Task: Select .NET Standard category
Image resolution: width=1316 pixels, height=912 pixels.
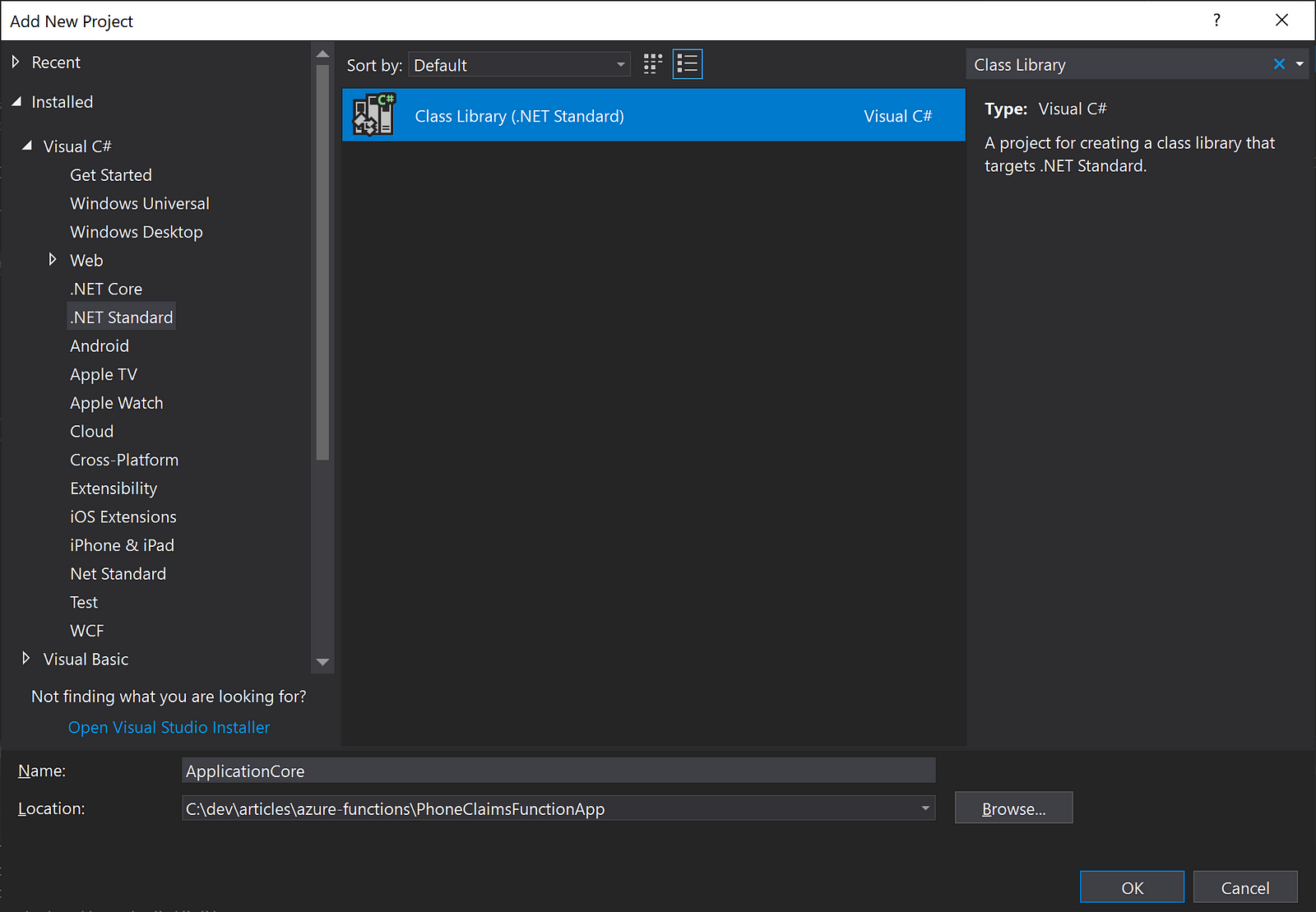Action: (122, 317)
